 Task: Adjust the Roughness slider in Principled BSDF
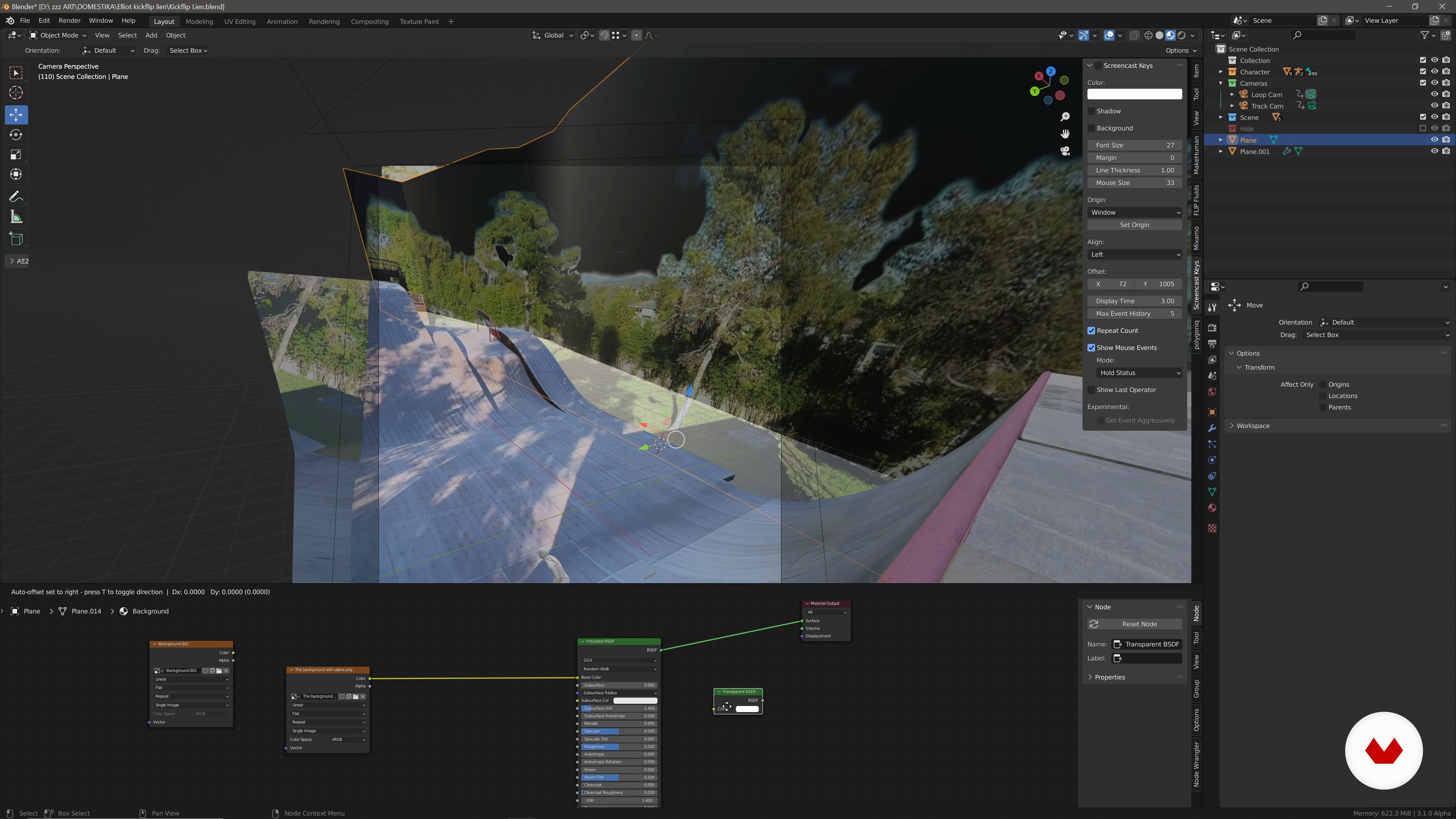point(619,747)
